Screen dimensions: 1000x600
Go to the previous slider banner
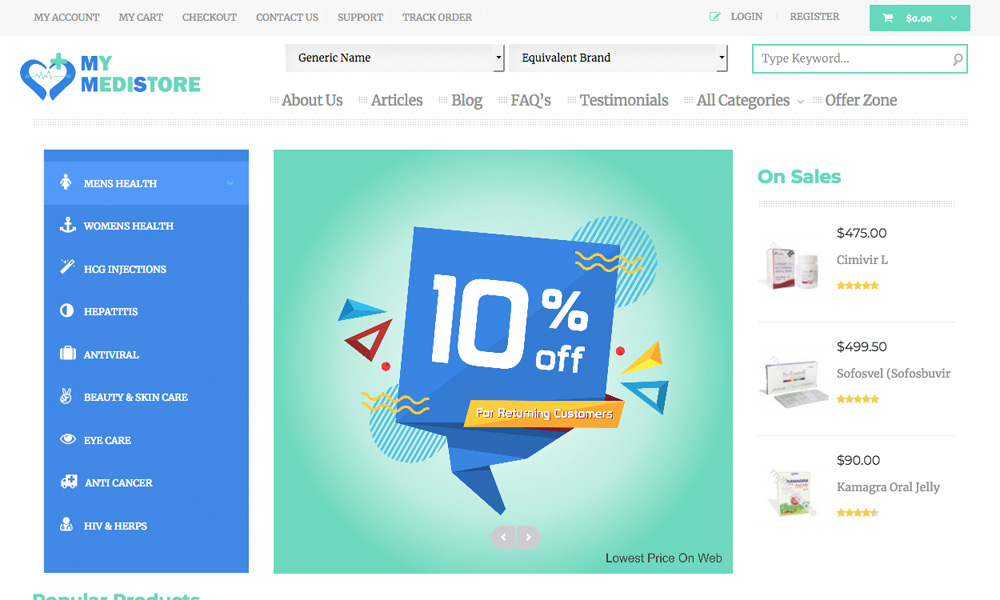click(x=503, y=537)
